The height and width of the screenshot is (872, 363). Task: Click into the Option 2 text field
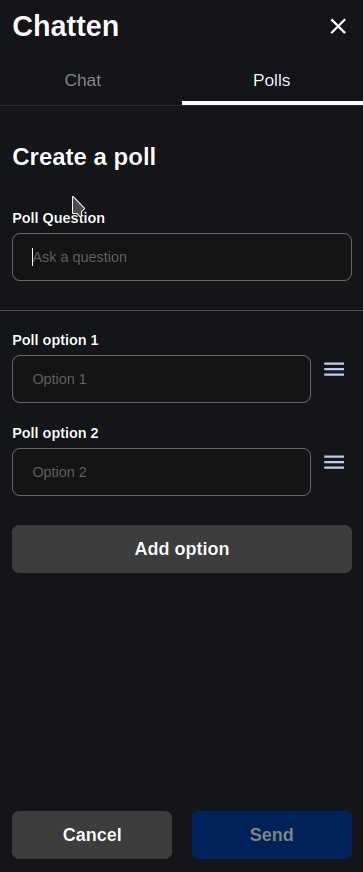click(161, 472)
